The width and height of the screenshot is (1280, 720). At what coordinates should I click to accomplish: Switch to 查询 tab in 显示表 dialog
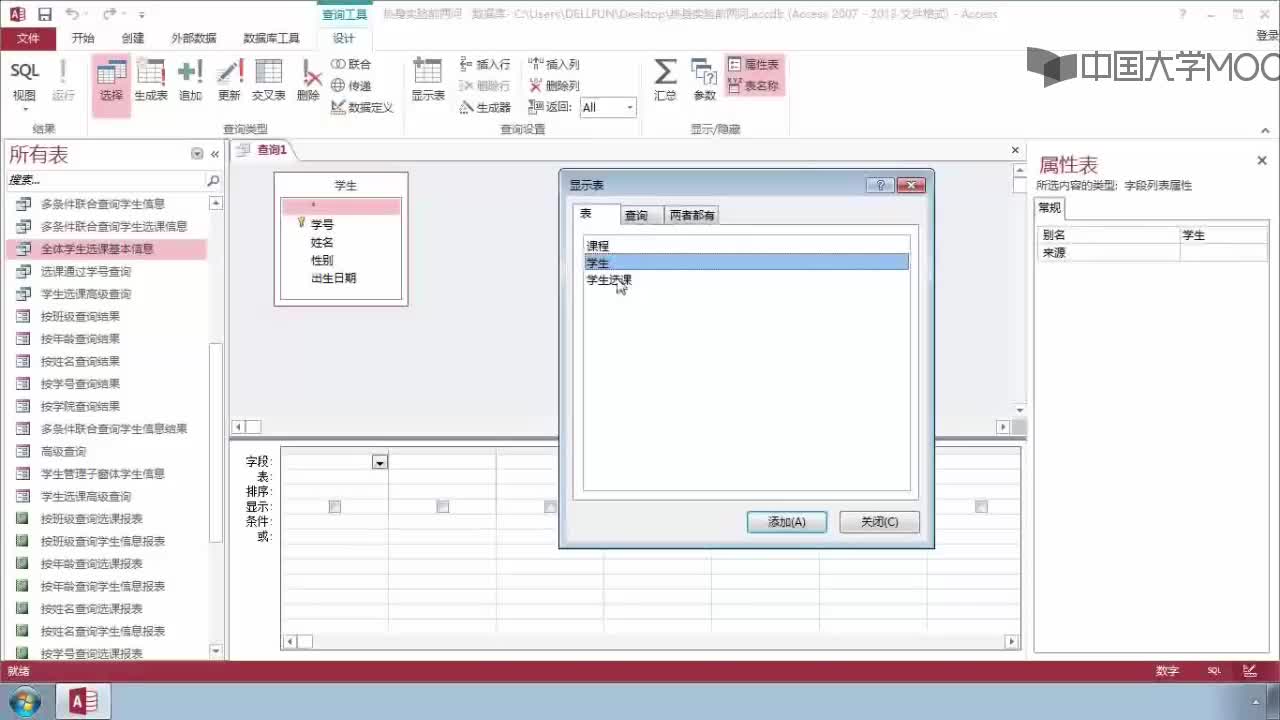(x=636, y=215)
